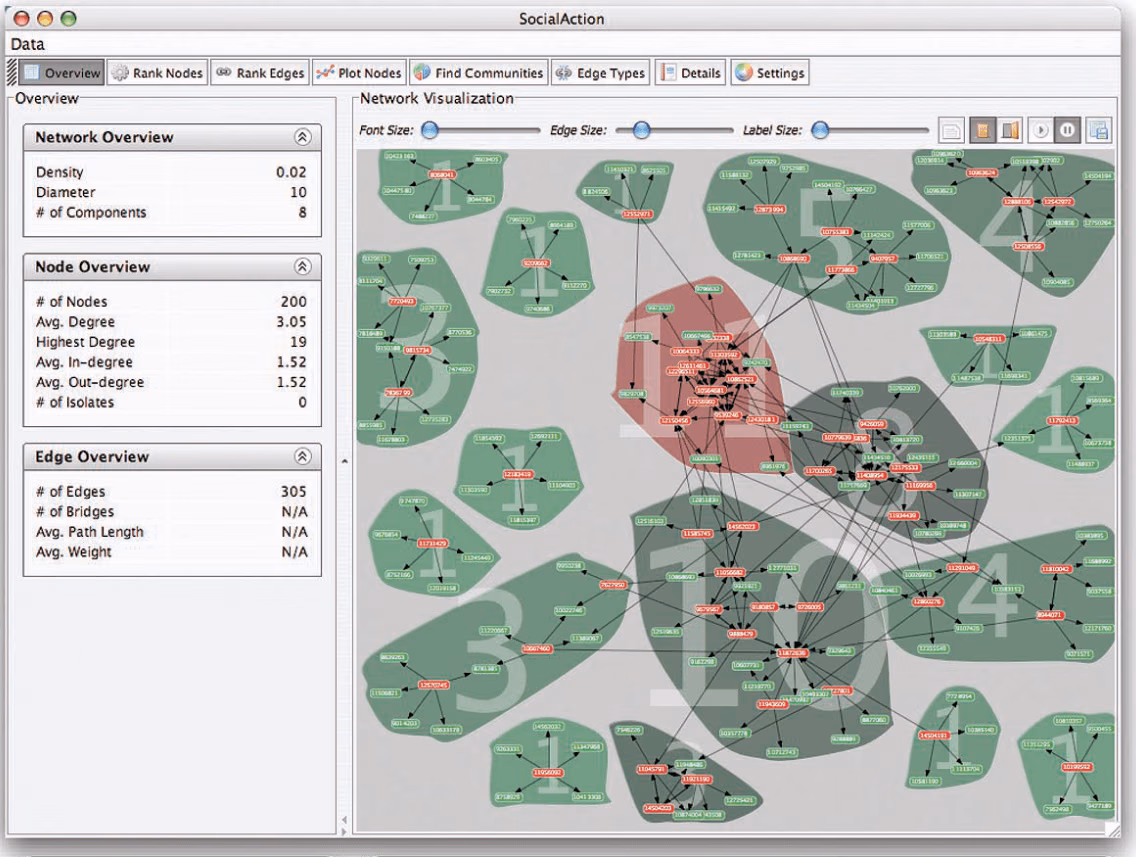Select Find Communities tool
1136x857 pixels.
[478, 72]
